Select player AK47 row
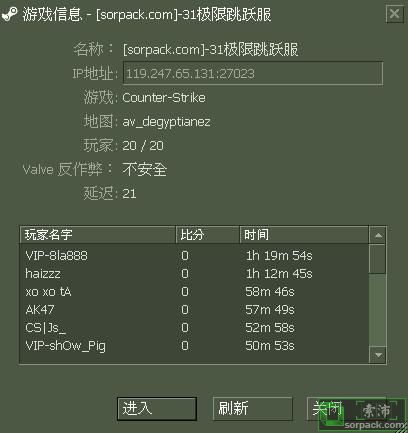Viewport: 408px width, 433px height. 194,310
